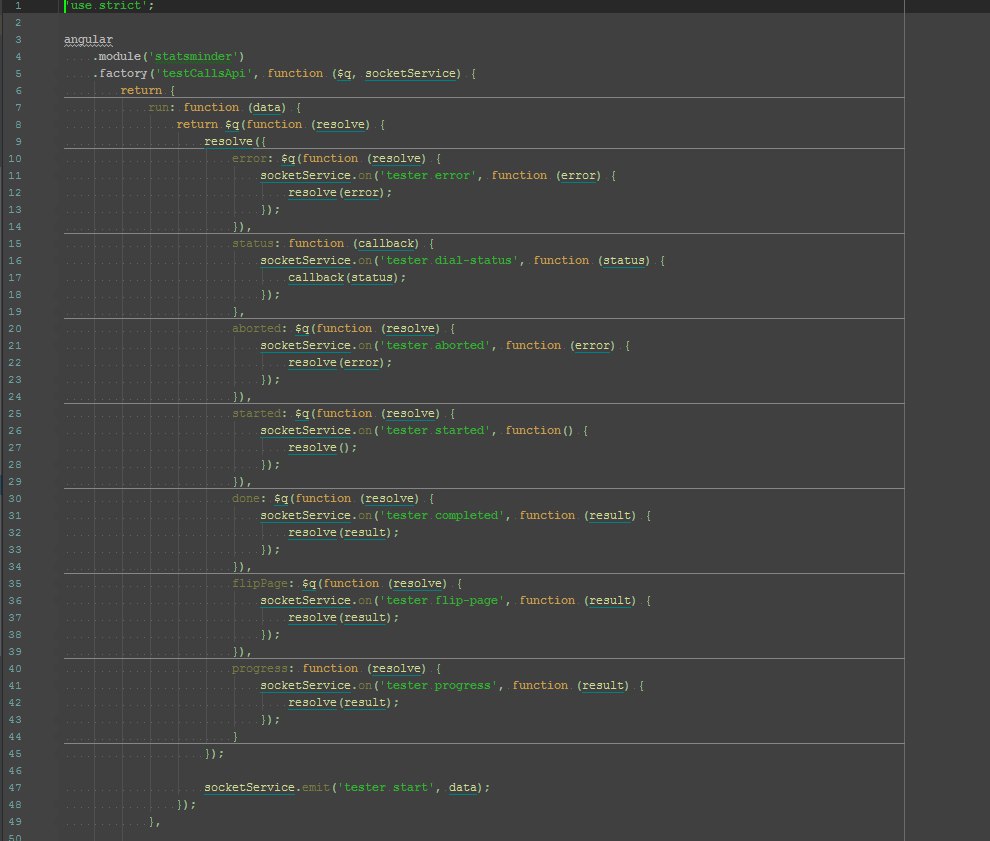Select the 'tester dial-status' event string
This screenshot has height=841, width=990.
[x=449, y=261]
